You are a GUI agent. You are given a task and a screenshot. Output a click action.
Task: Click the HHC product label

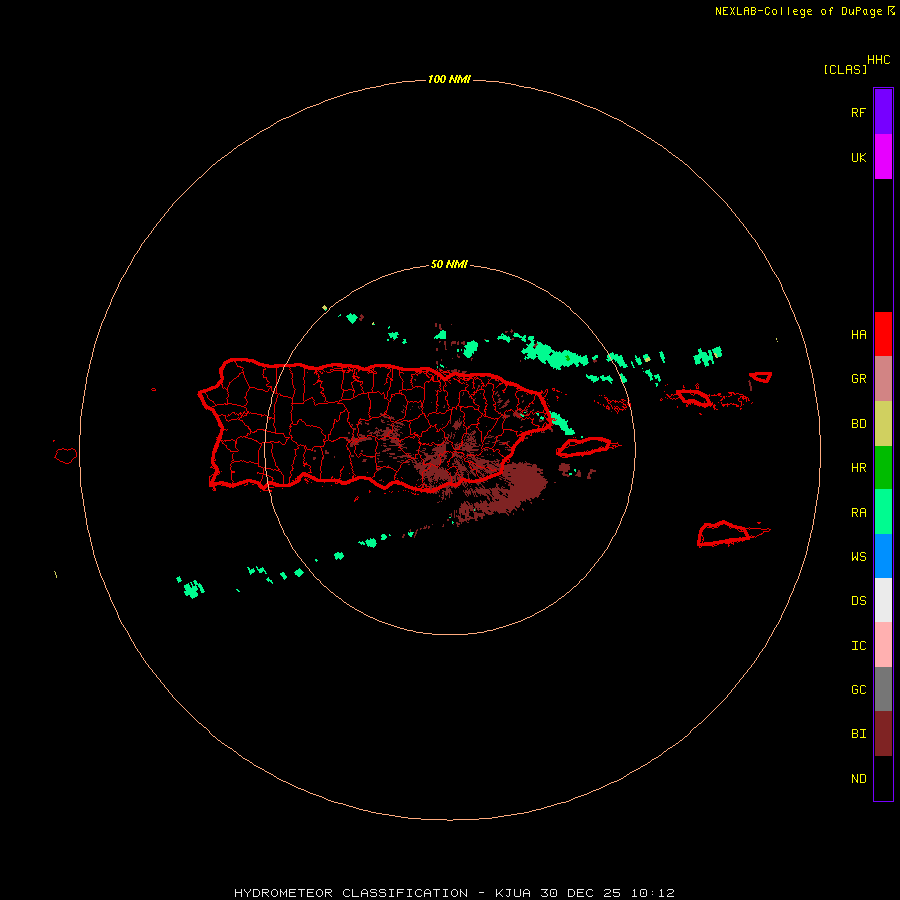pyautogui.click(x=879, y=60)
